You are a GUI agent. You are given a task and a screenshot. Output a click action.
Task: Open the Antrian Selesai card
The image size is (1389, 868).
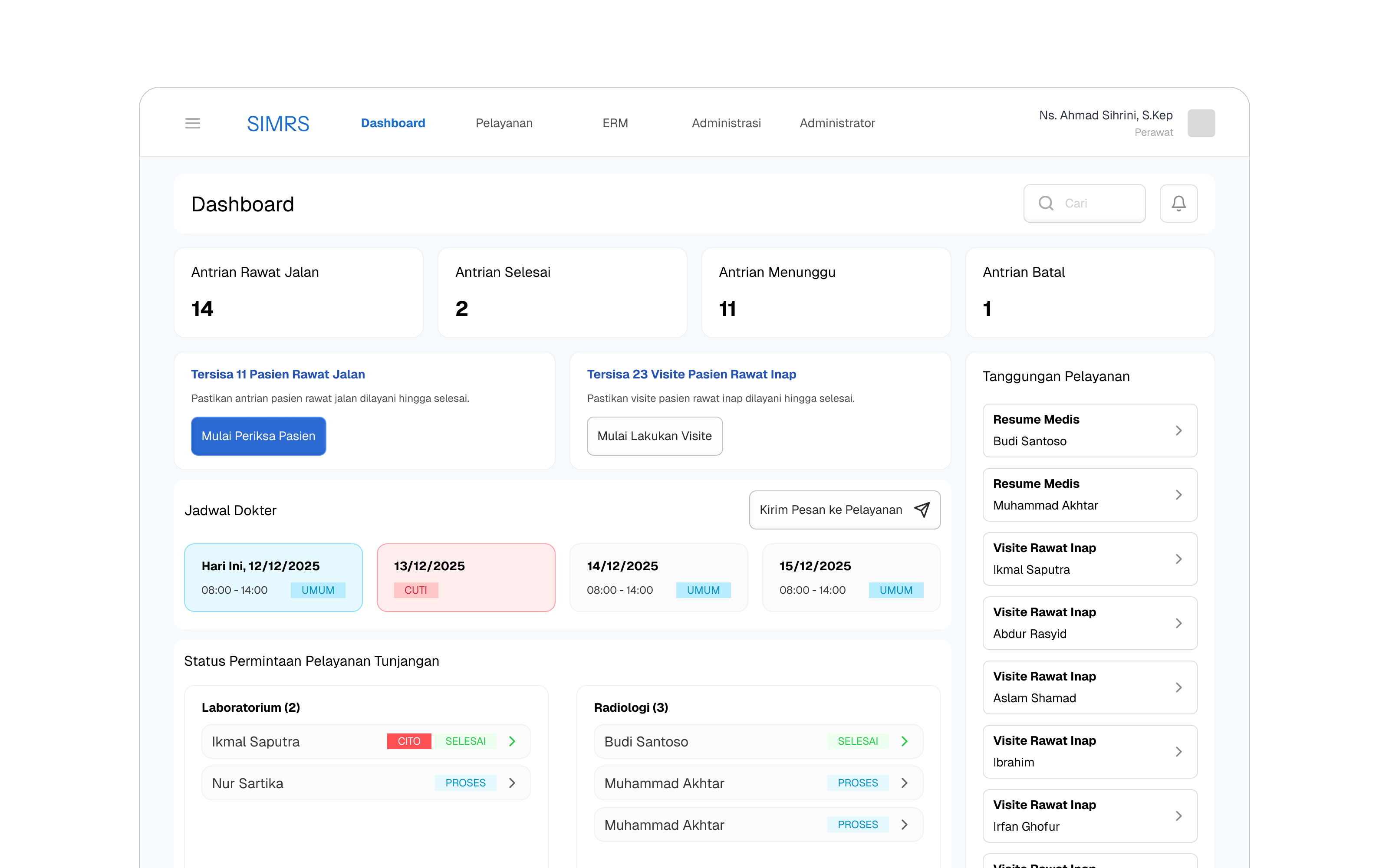(562, 292)
